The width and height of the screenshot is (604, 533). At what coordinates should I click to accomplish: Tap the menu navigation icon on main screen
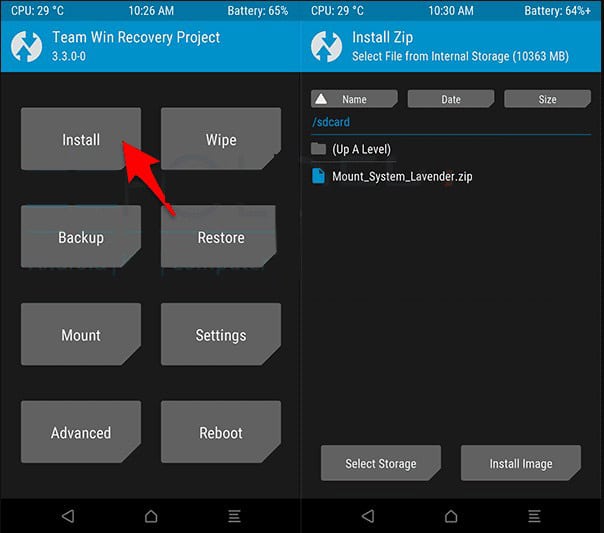234,516
